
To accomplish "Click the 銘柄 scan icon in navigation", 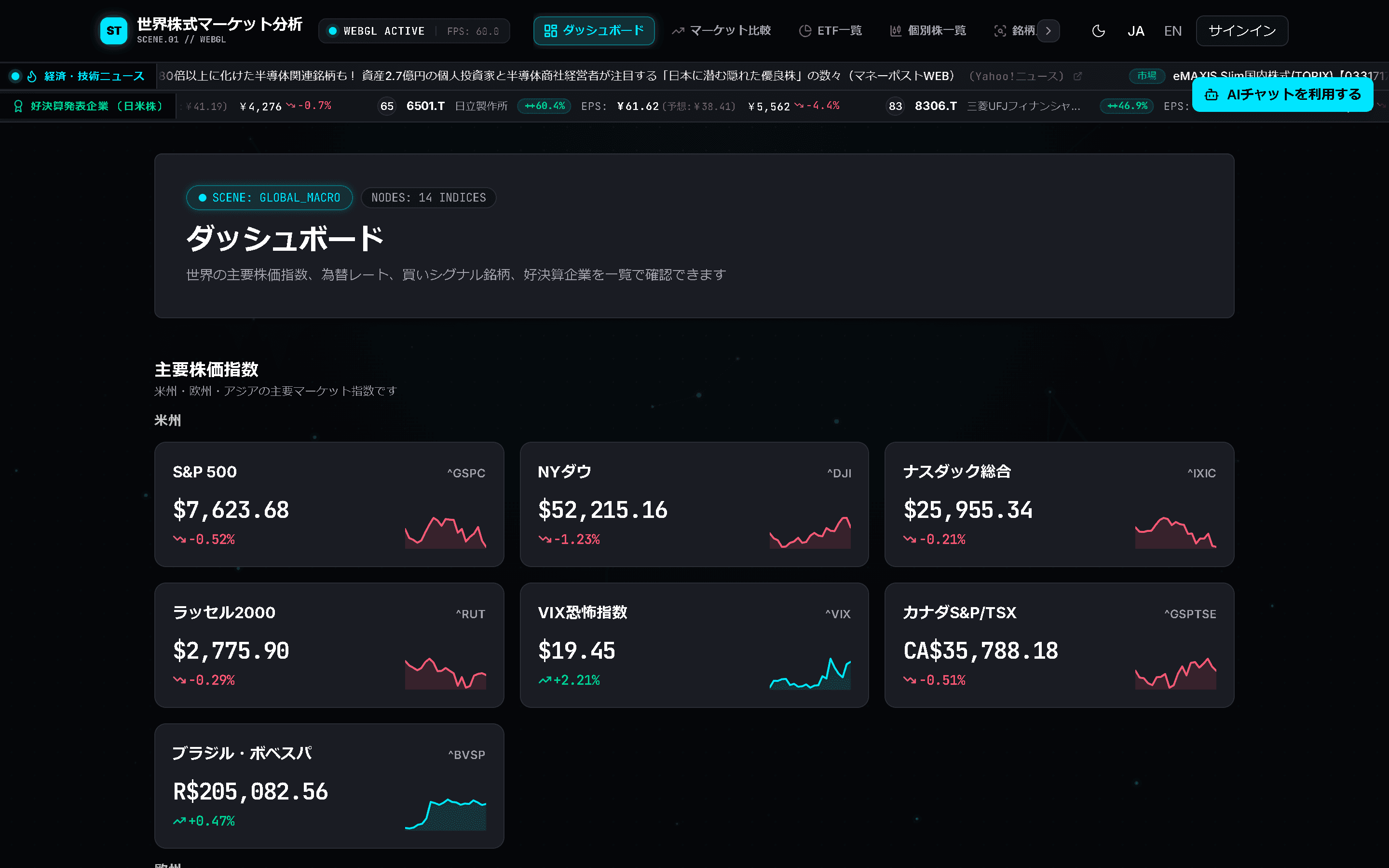I will point(1000,31).
